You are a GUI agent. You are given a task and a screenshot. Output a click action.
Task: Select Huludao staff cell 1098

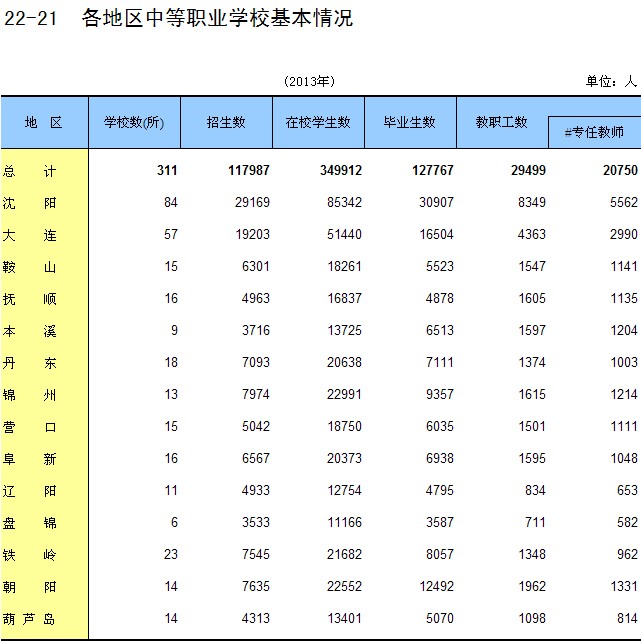532,618
